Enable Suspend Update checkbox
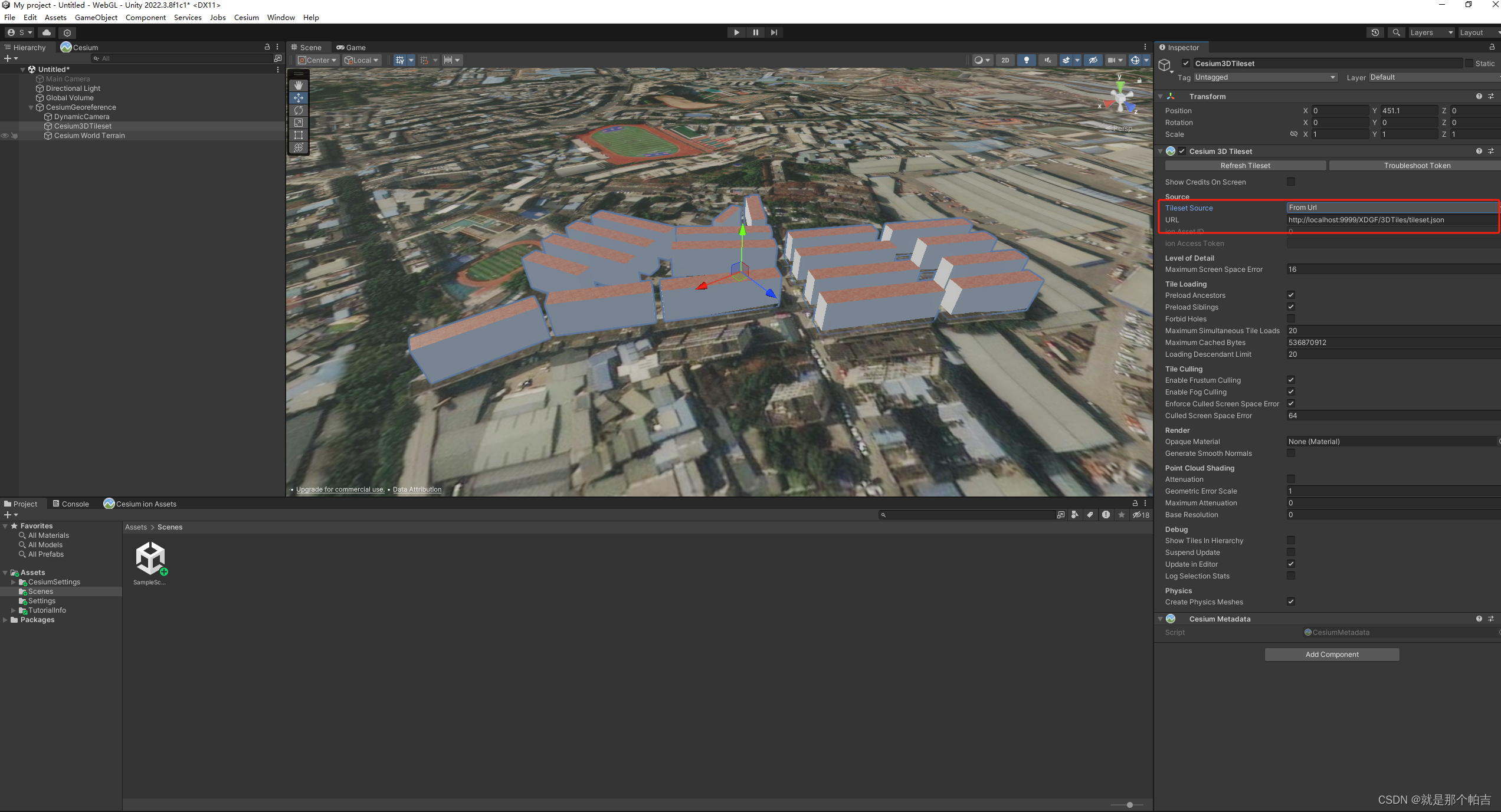Image resolution: width=1501 pixels, height=812 pixels. [x=1291, y=552]
